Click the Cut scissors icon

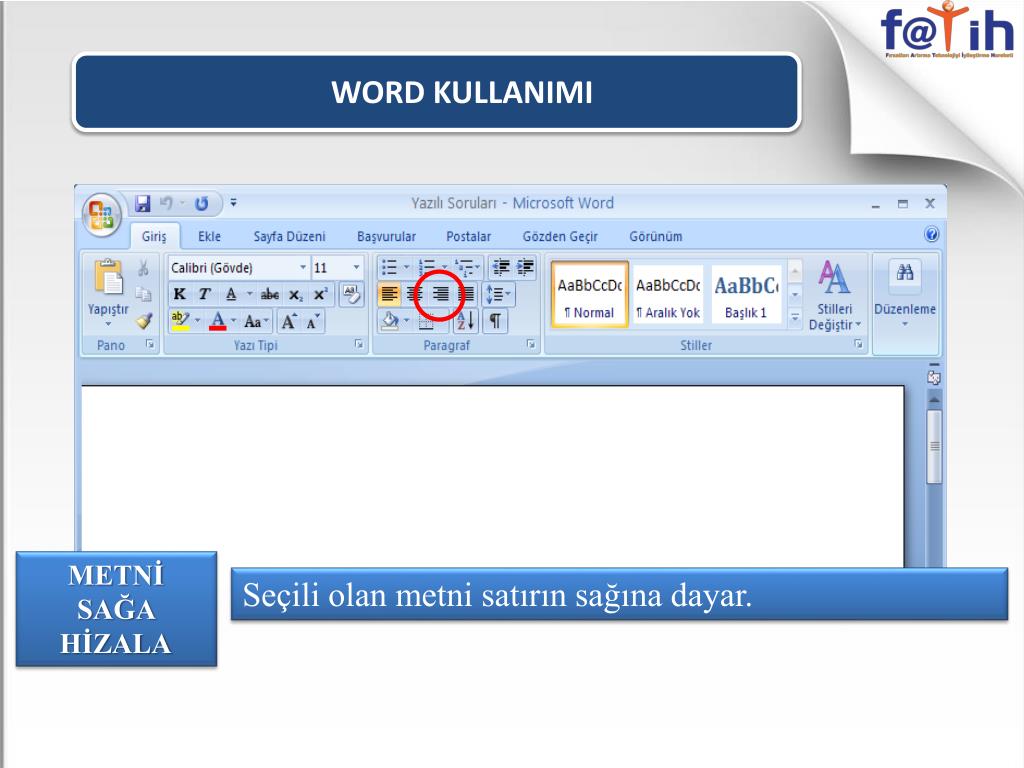[x=143, y=268]
